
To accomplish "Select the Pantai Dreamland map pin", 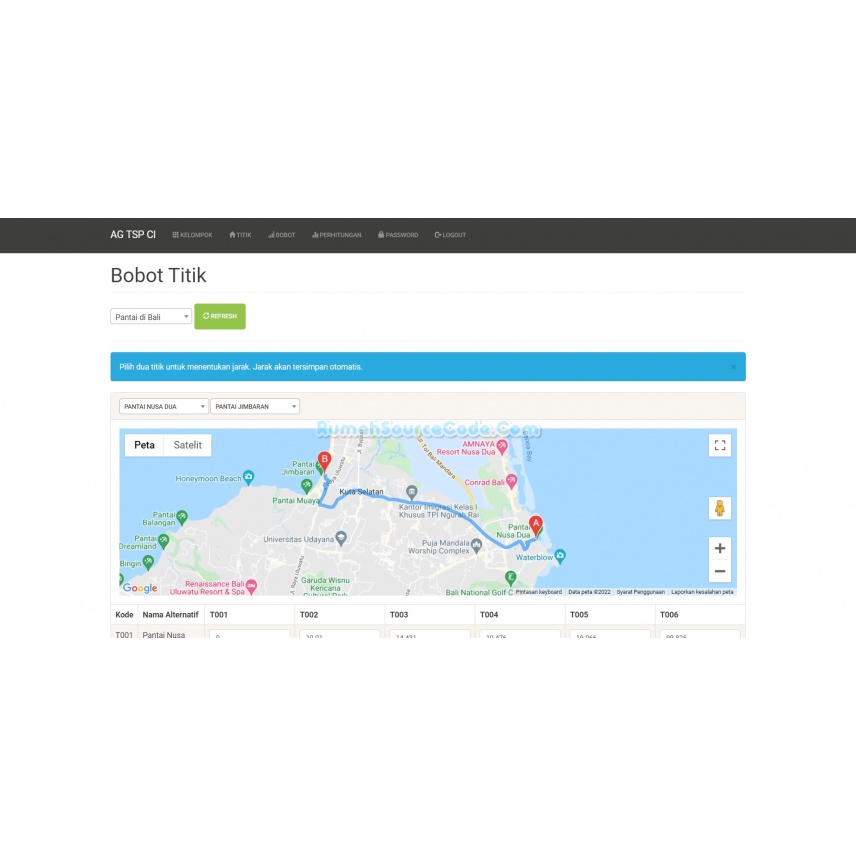I will 163,541.
